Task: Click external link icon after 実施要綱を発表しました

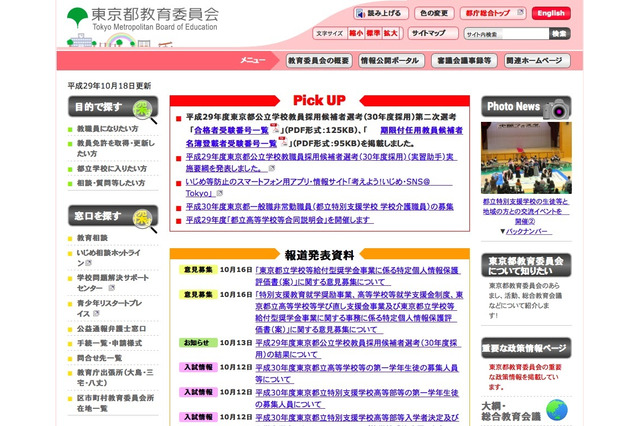Action: tap(272, 168)
